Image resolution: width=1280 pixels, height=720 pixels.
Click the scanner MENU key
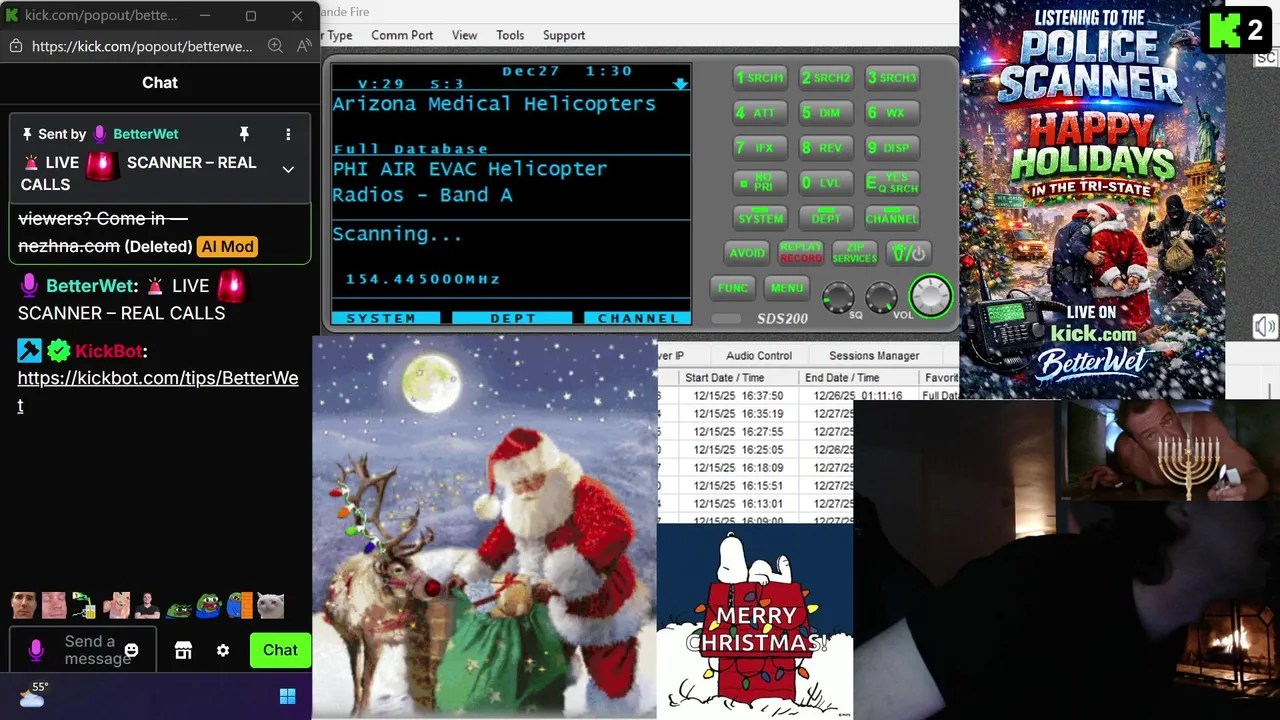787,288
